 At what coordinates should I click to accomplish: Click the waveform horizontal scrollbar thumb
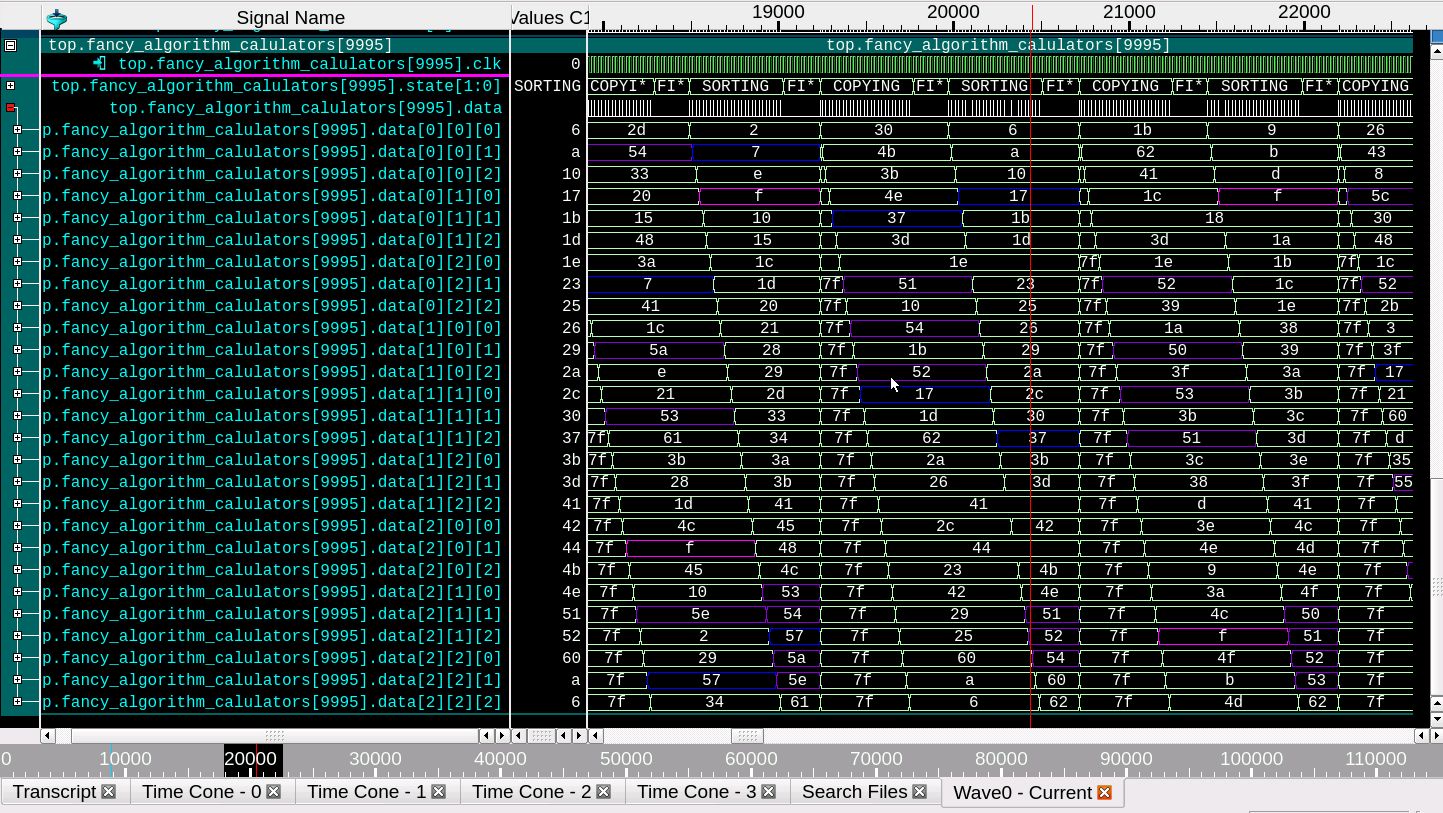pos(746,736)
